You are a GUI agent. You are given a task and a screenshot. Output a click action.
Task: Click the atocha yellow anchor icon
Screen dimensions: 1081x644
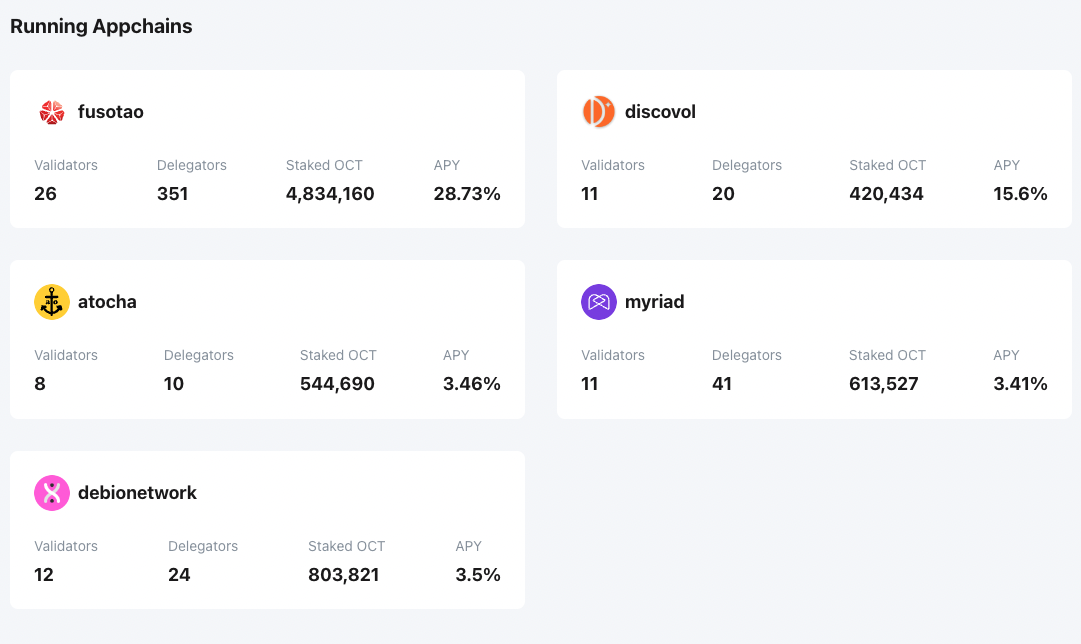click(52, 302)
